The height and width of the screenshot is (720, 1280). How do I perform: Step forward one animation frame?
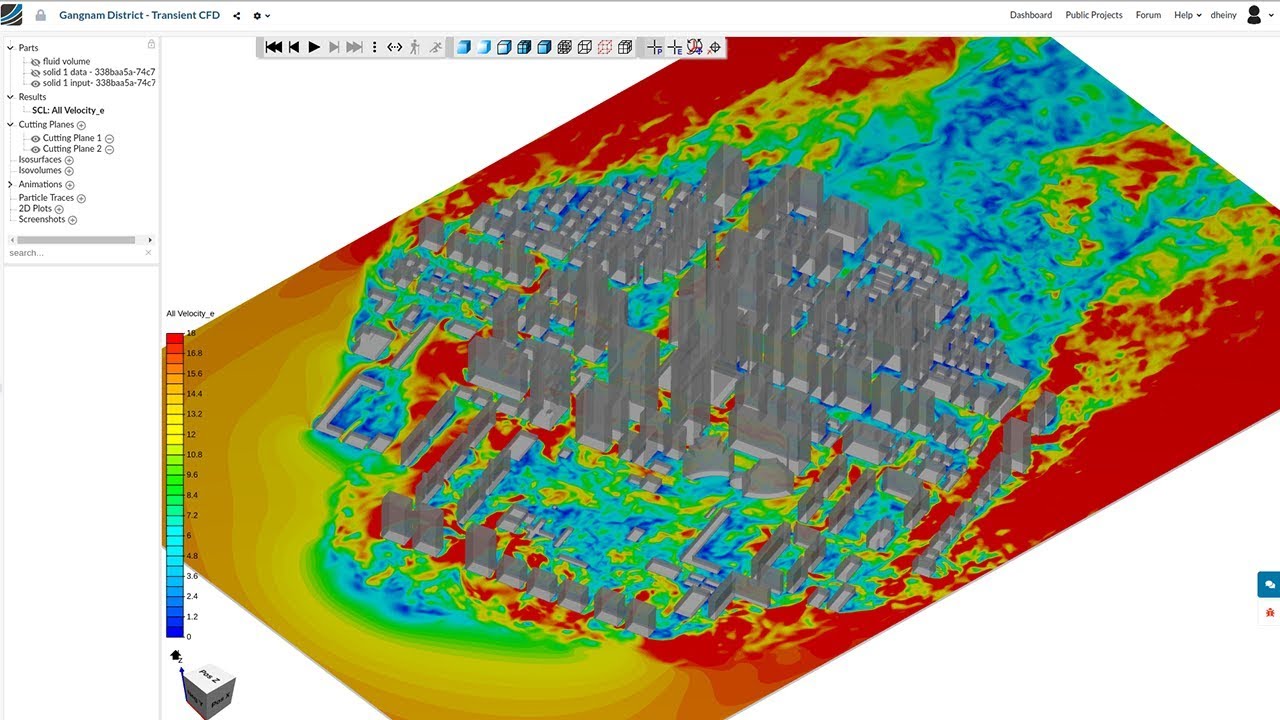click(x=334, y=47)
